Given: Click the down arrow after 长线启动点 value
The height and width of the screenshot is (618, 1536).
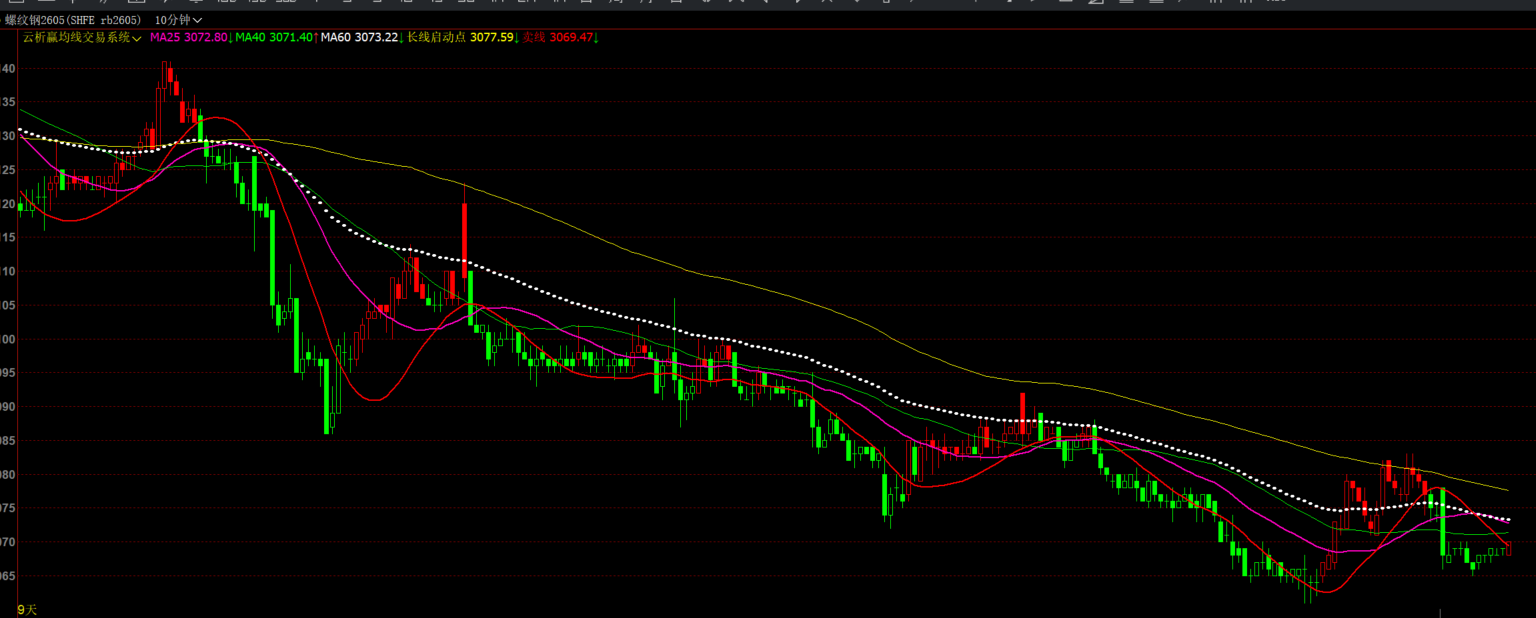Looking at the screenshot, I should coord(517,38).
